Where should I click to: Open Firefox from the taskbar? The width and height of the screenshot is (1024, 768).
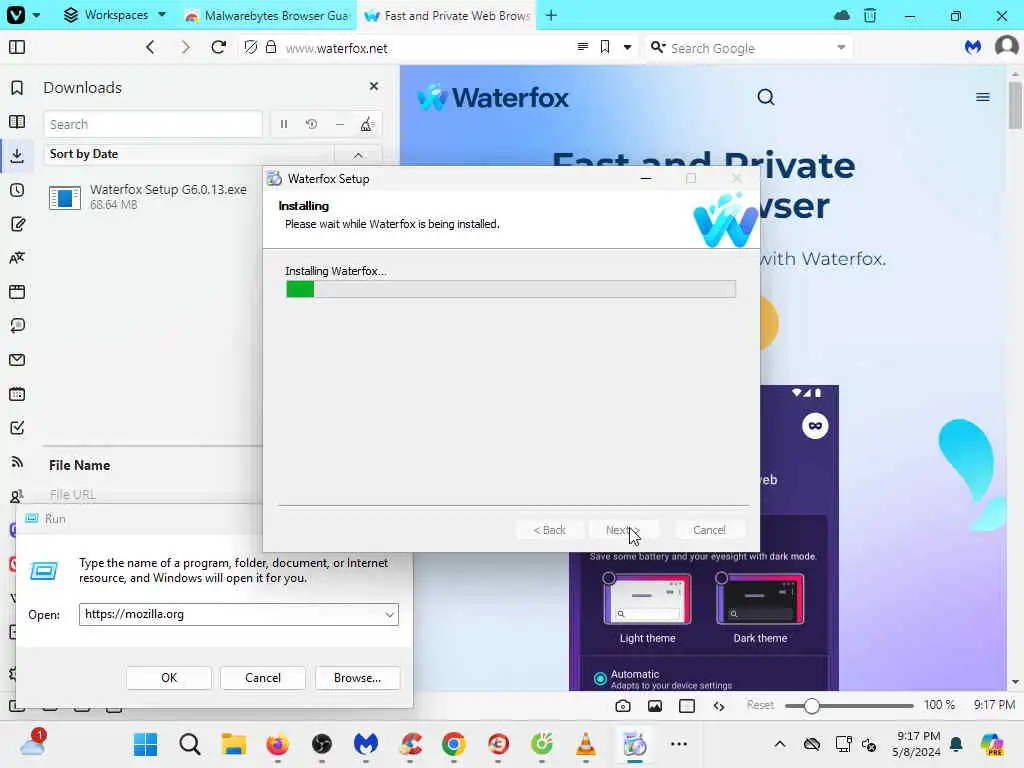pyautogui.click(x=278, y=744)
